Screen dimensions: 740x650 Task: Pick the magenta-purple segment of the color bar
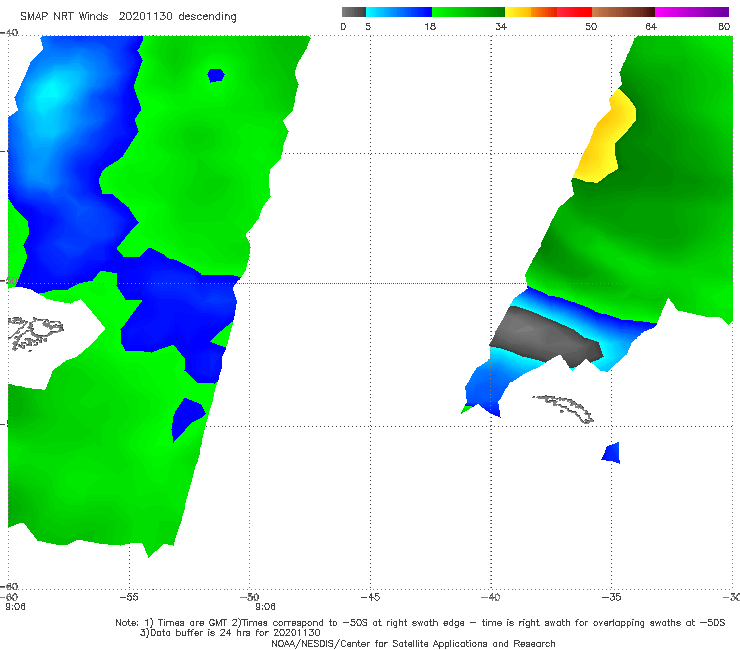tap(692, 12)
